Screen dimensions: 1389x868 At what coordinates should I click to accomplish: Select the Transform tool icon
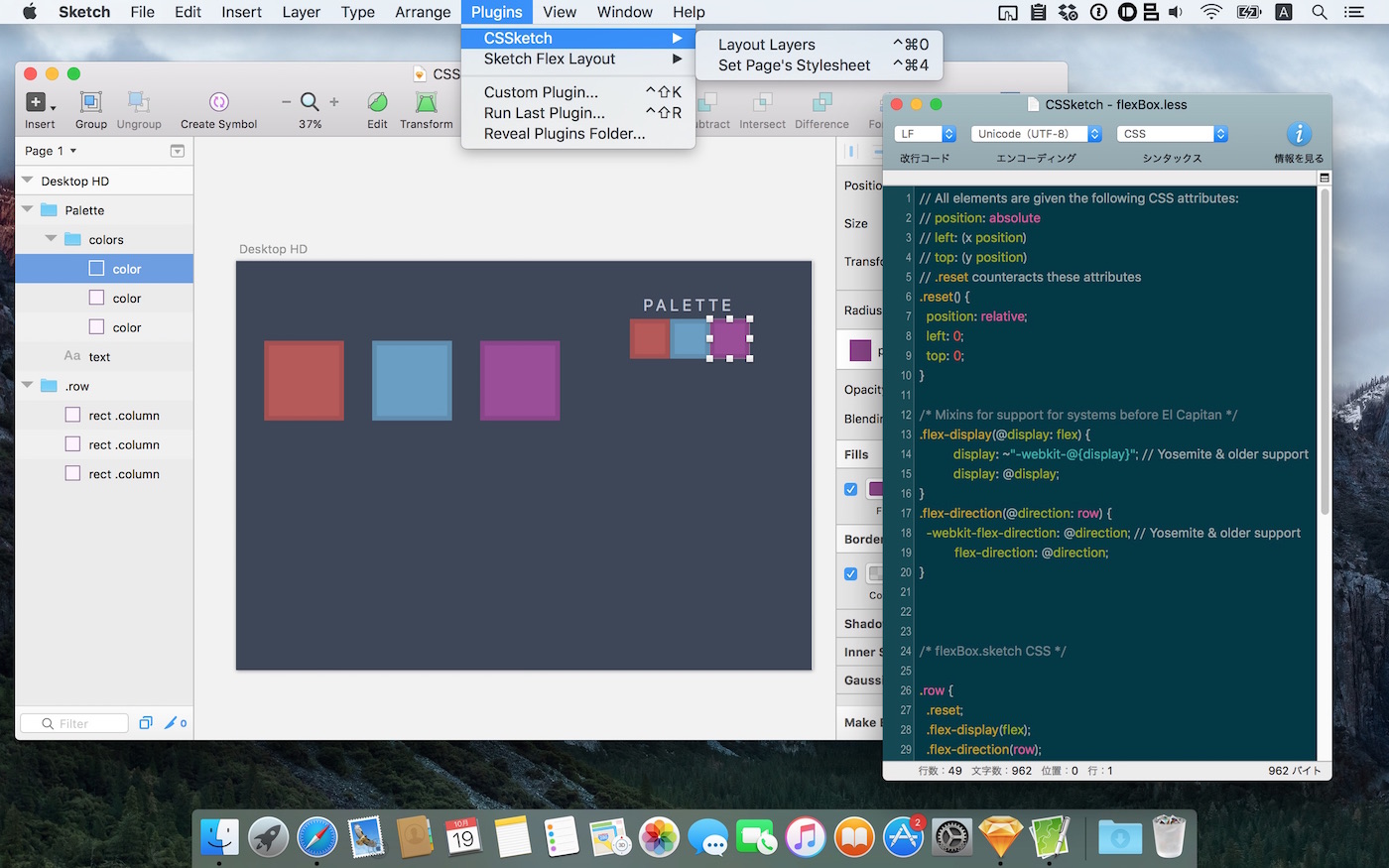pos(426,102)
